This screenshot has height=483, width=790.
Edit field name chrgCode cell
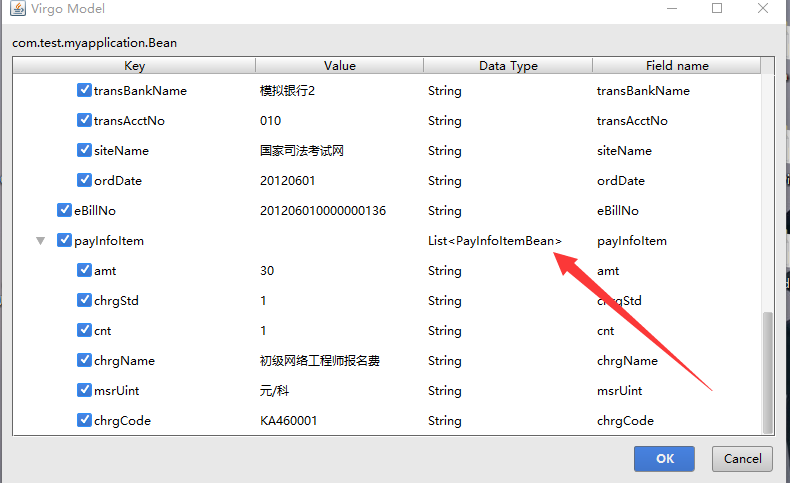pos(625,421)
